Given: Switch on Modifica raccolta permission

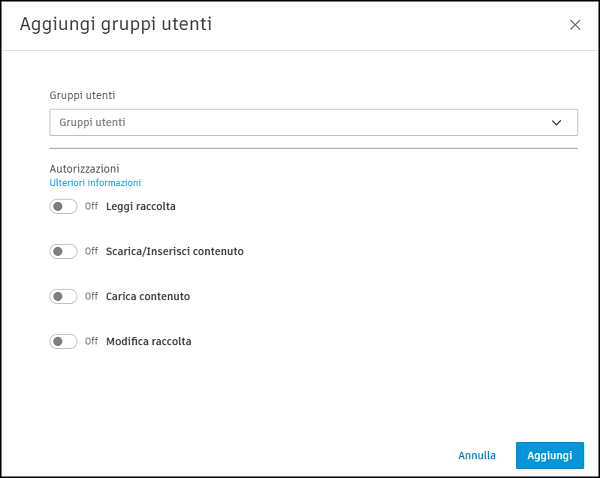Looking at the screenshot, I should (x=63, y=341).
